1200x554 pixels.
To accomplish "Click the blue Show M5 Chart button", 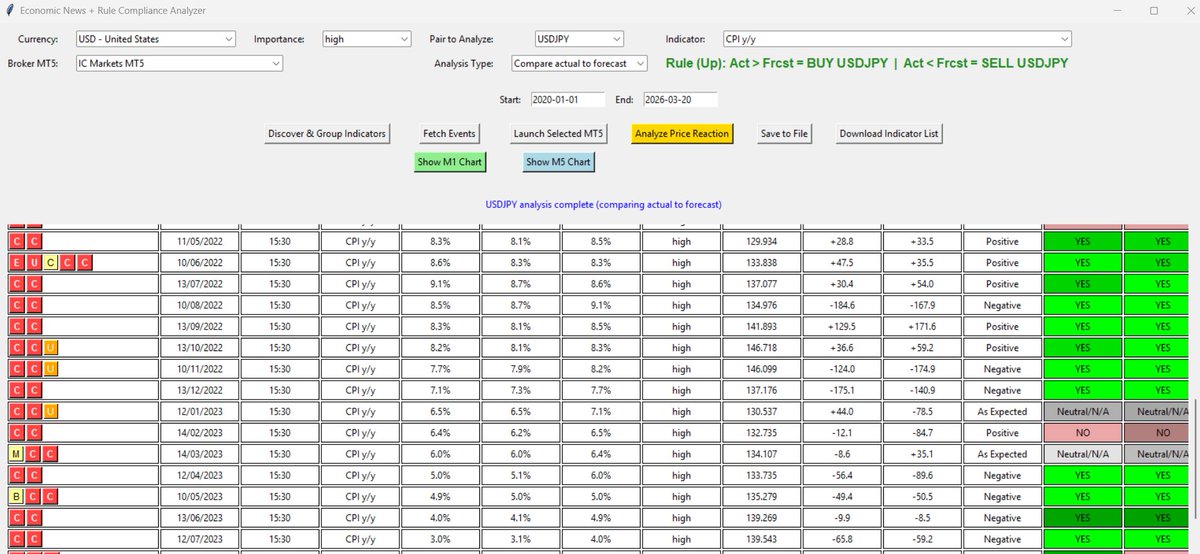I will 559,162.
